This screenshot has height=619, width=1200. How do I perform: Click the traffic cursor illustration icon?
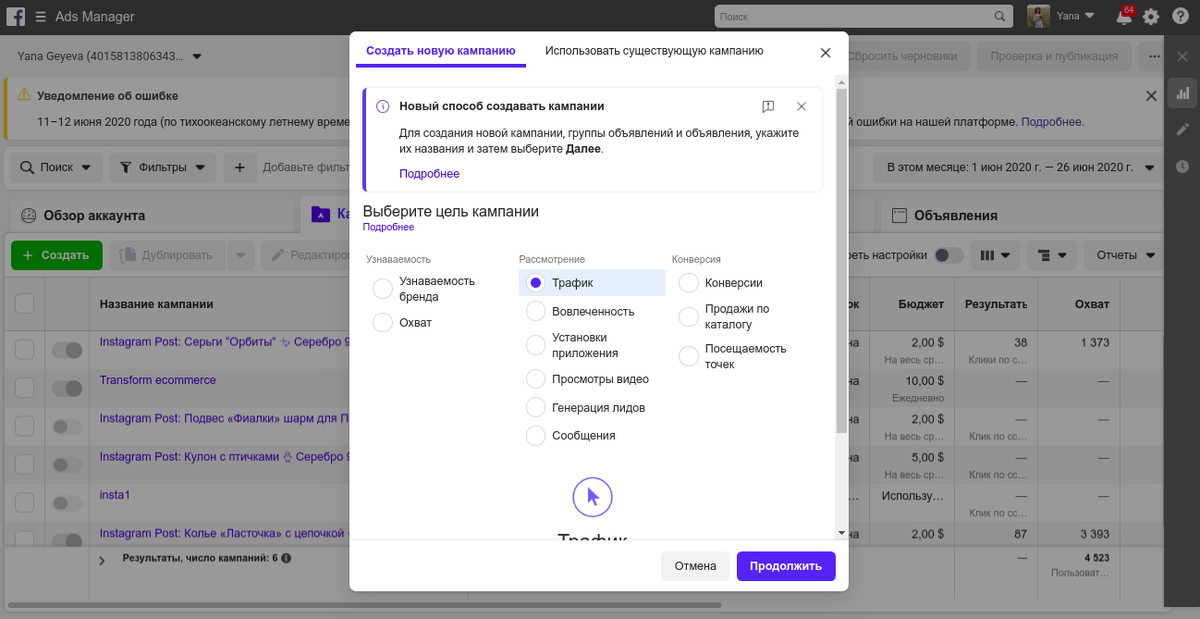click(592, 497)
